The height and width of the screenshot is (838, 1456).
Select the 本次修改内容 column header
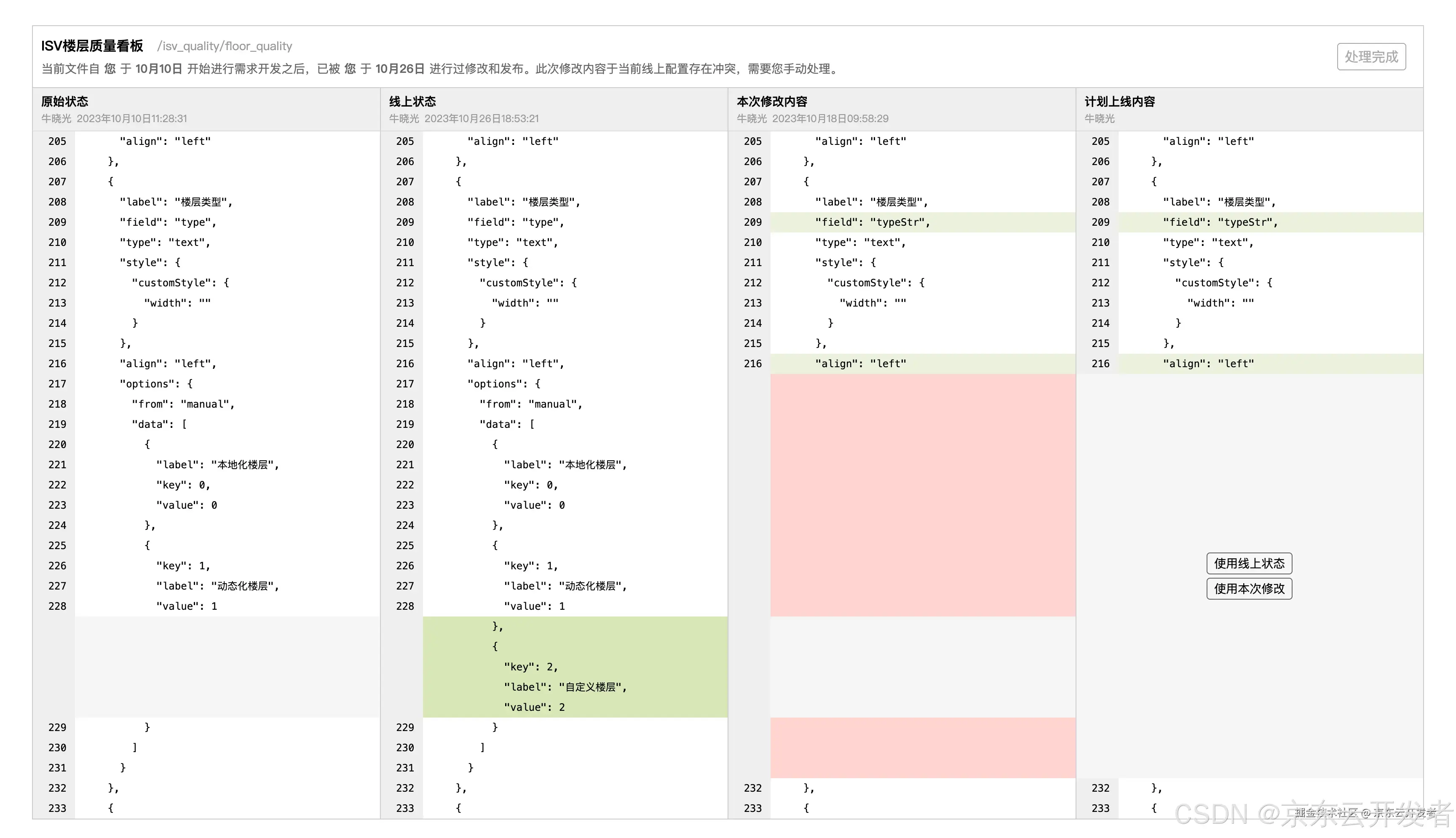point(771,101)
